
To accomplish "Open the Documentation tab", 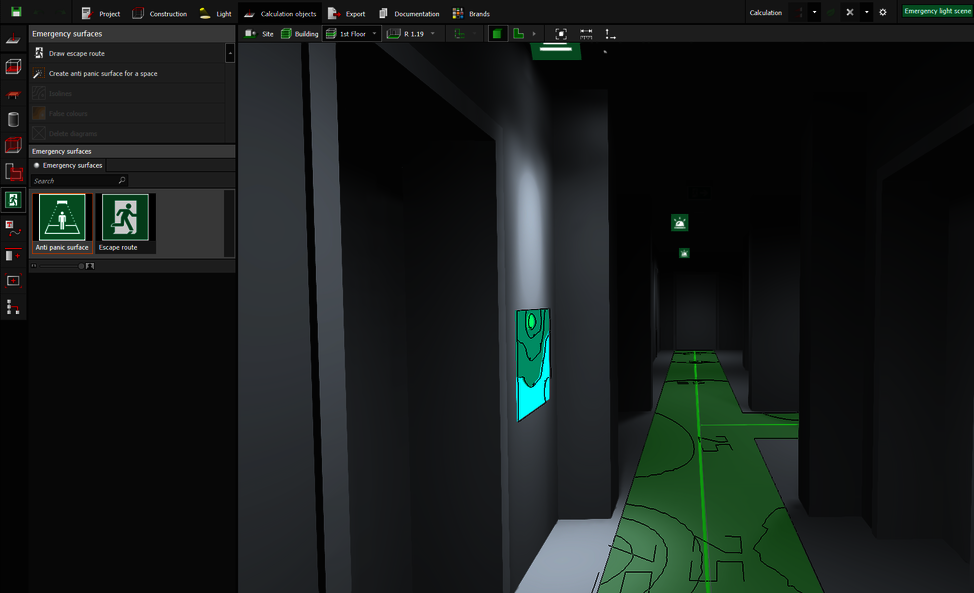I will pos(409,13).
